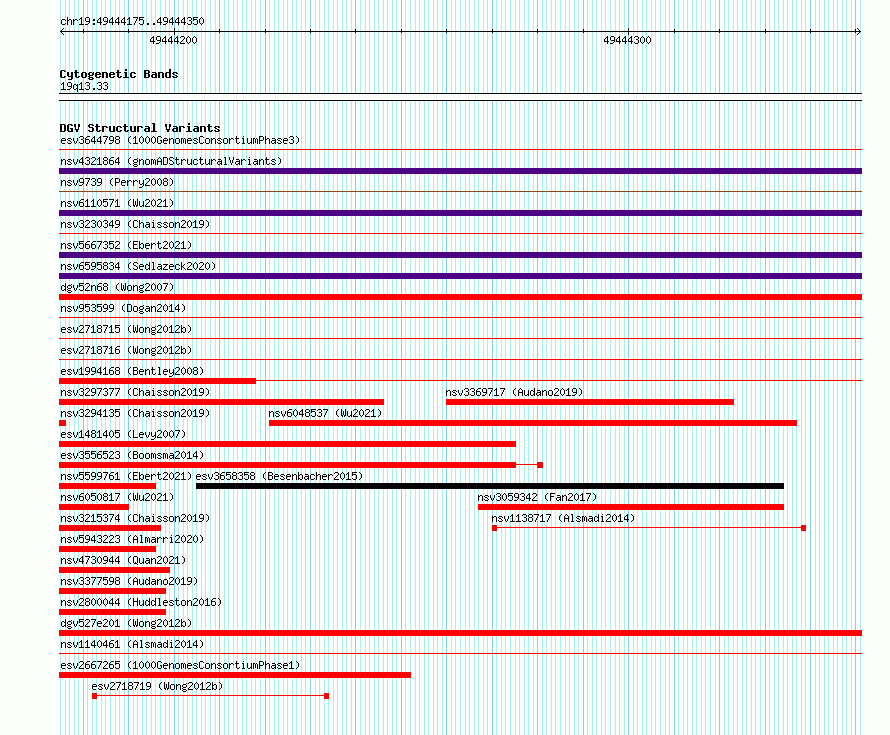Select nsv953599 (Dogan2014) label
The image size is (890, 735).
pyautogui.click(x=123, y=308)
